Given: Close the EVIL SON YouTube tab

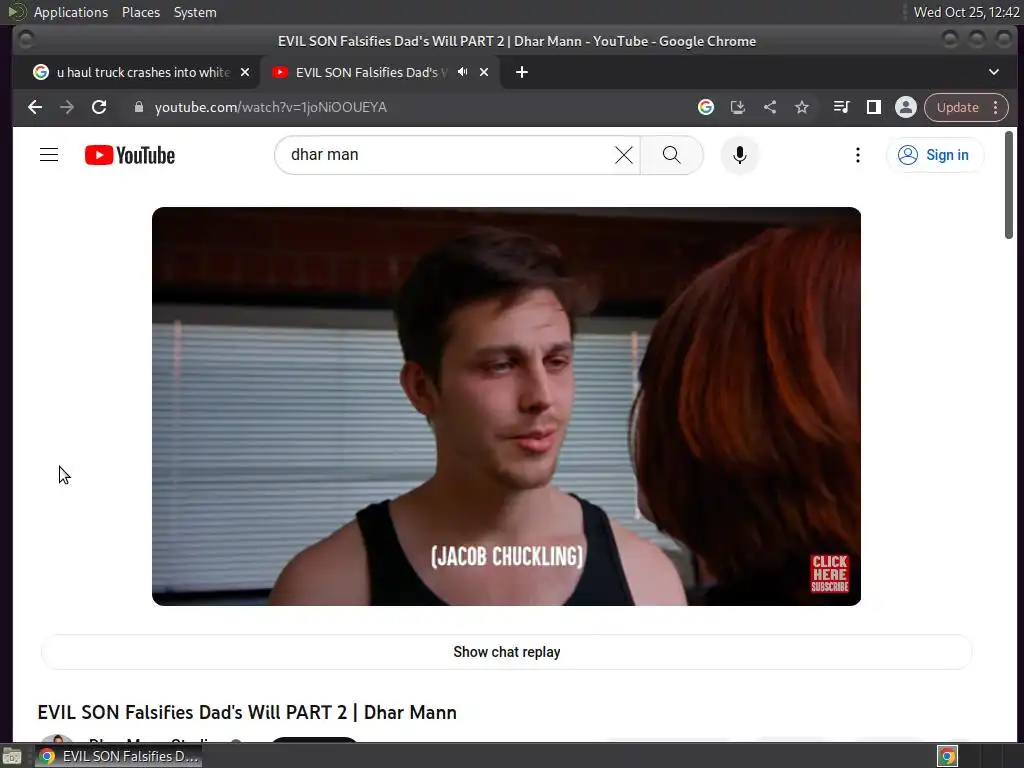Looking at the screenshot, I should (x=484, y=72).
